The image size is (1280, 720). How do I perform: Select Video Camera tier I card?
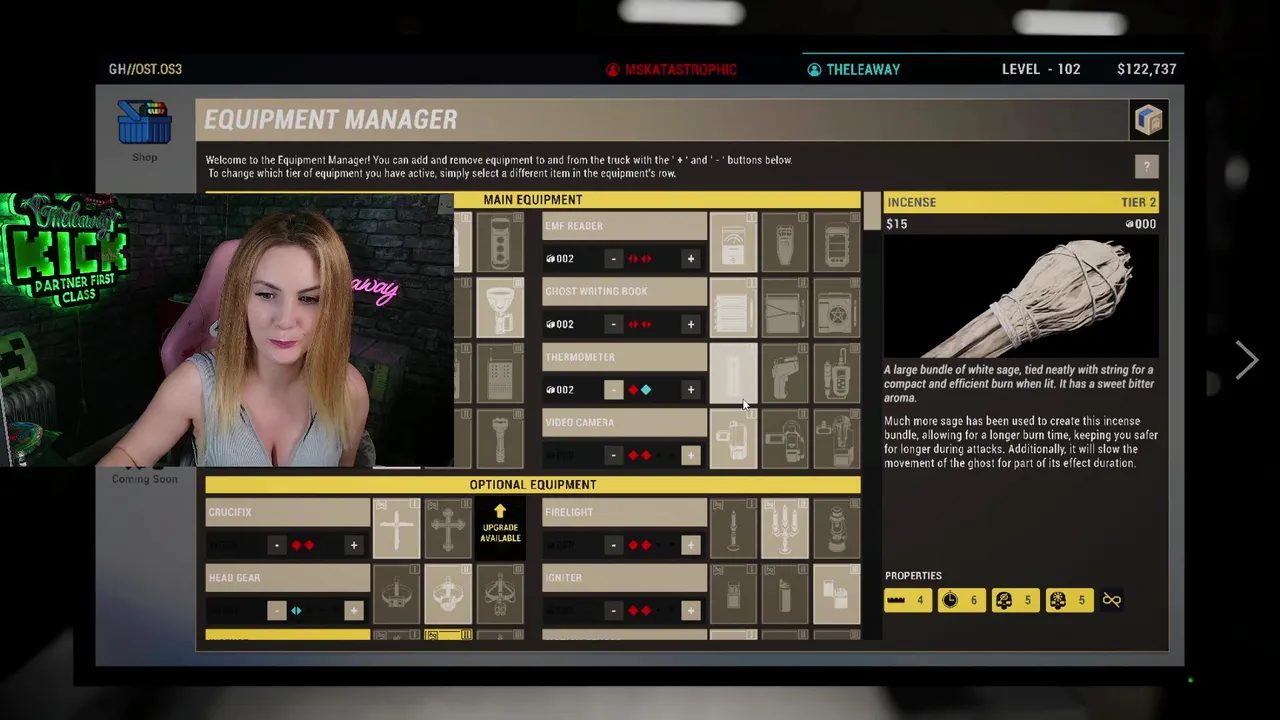733,438
